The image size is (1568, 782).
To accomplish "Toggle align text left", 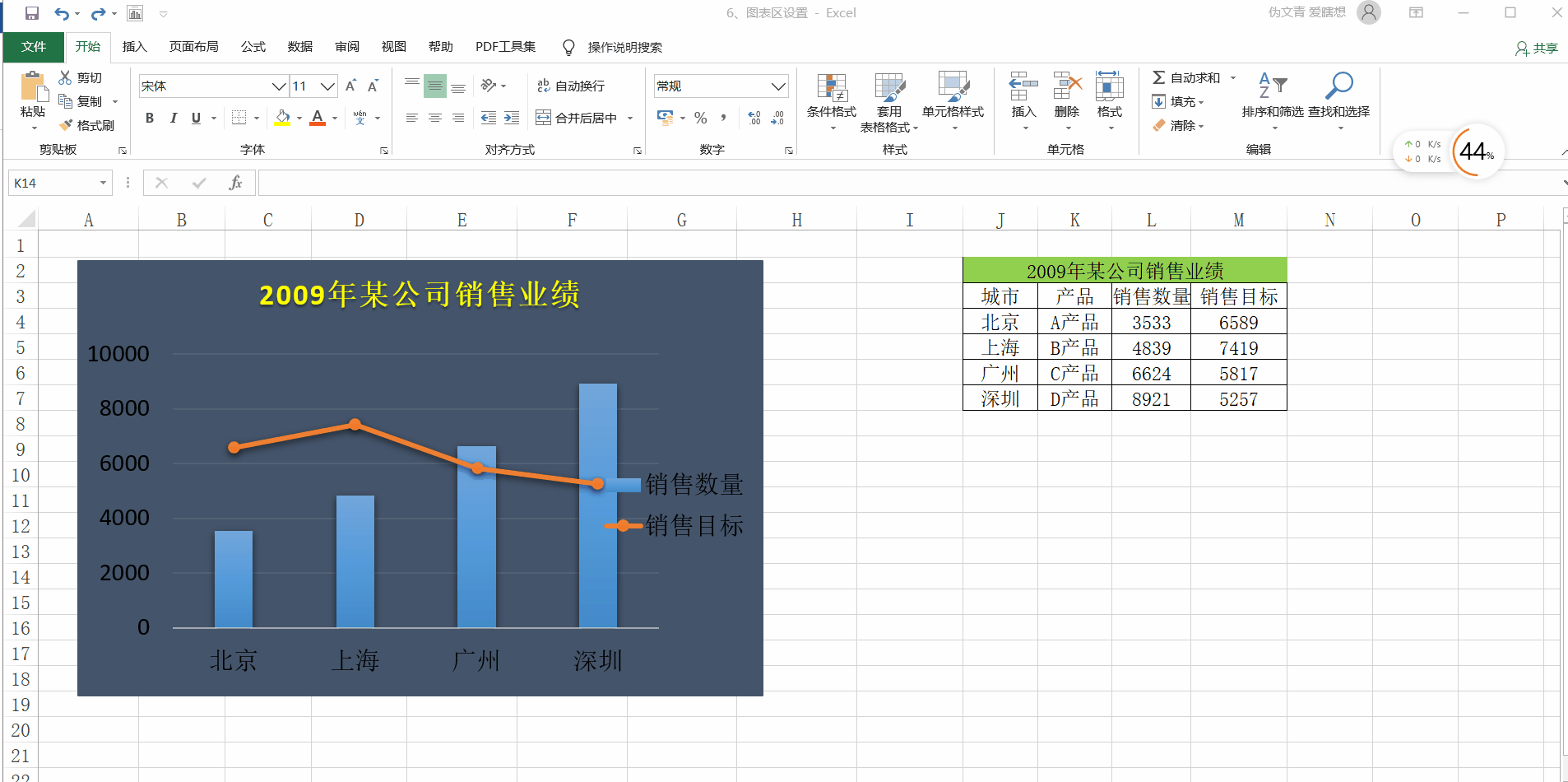I will (412, 118).
